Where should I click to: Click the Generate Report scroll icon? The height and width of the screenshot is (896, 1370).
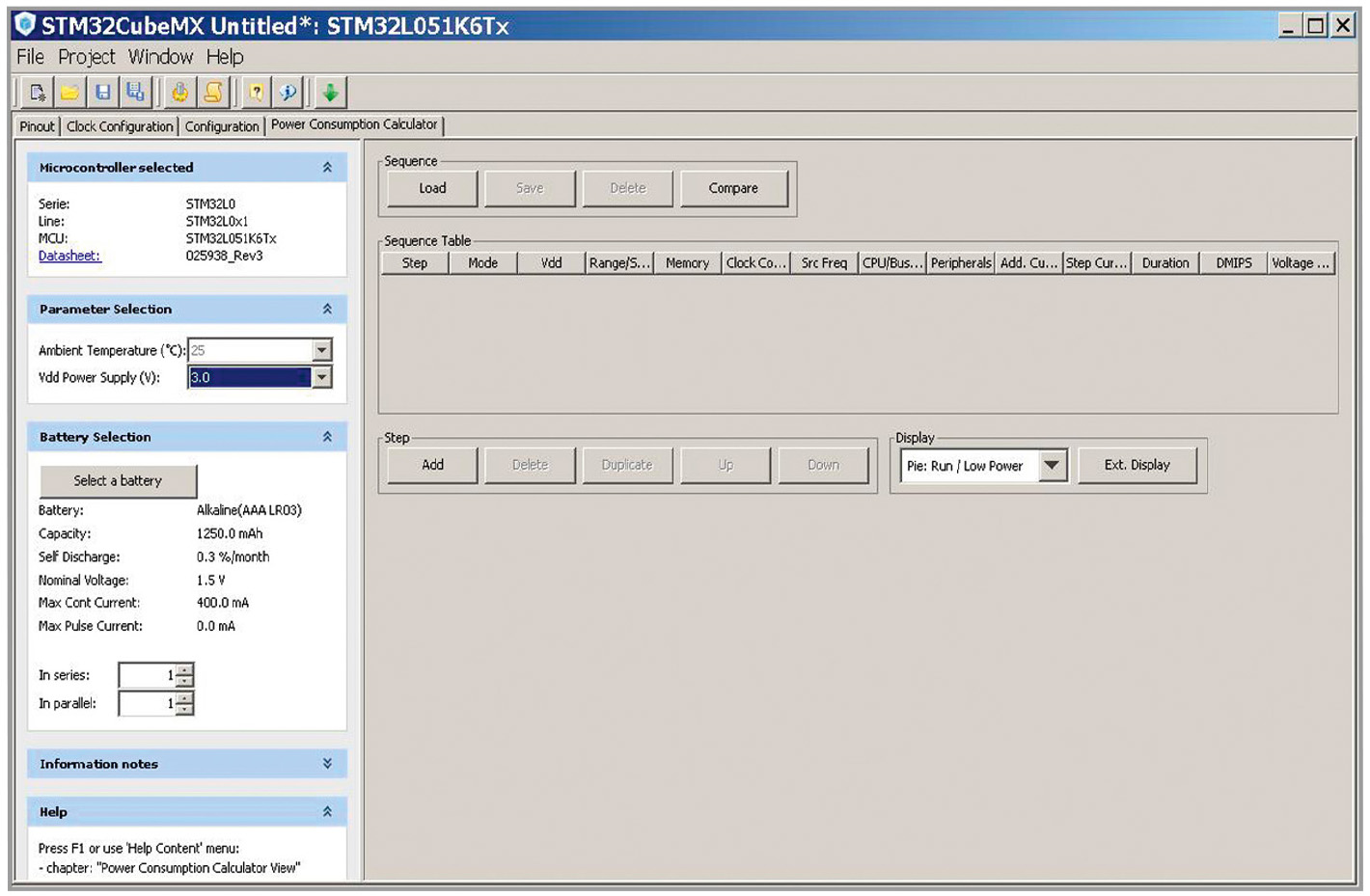pos(212,93)
